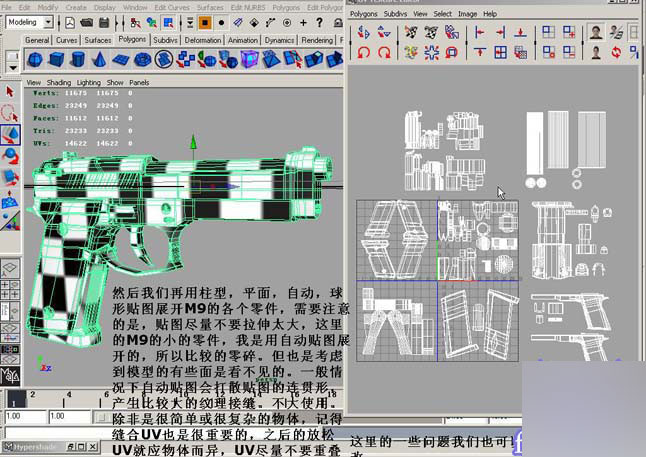This screenshot has height=457, width=646.
Task: Rotate UVs counterclockwise in UV editor
Action: (x=363, y=52)
